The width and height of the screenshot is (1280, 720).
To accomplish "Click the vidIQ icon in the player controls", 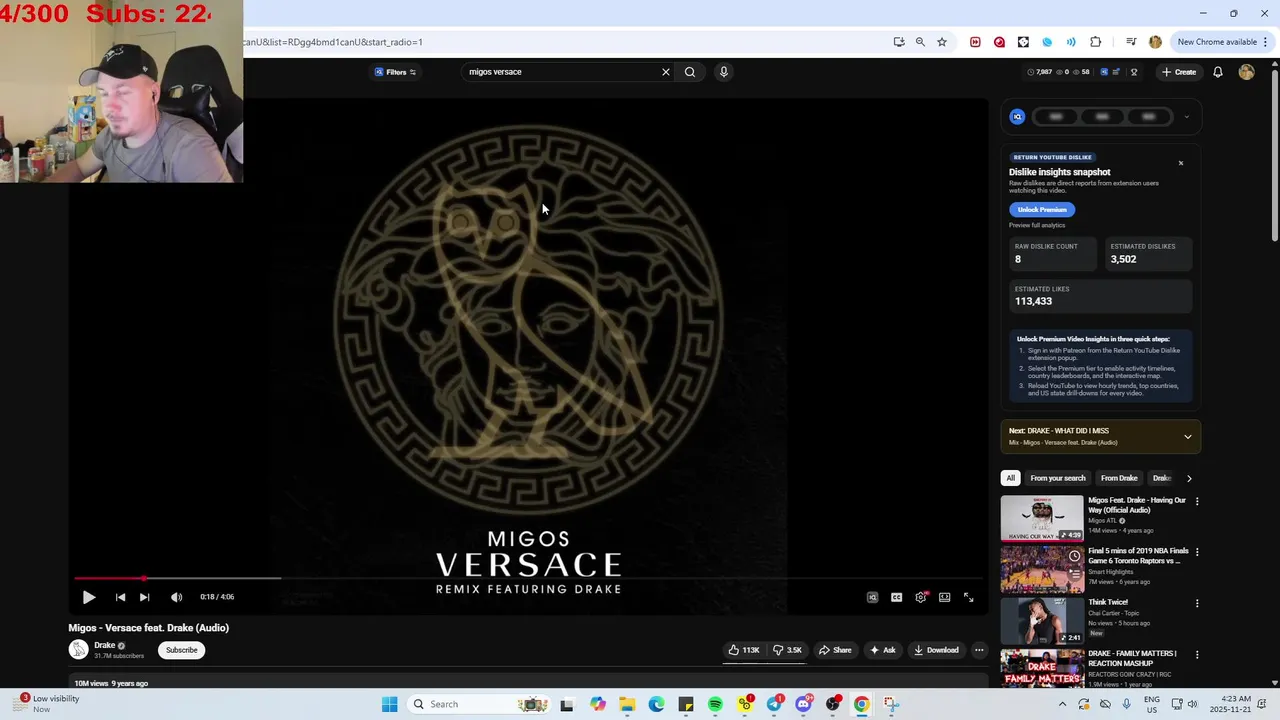I will pos(872,597).
